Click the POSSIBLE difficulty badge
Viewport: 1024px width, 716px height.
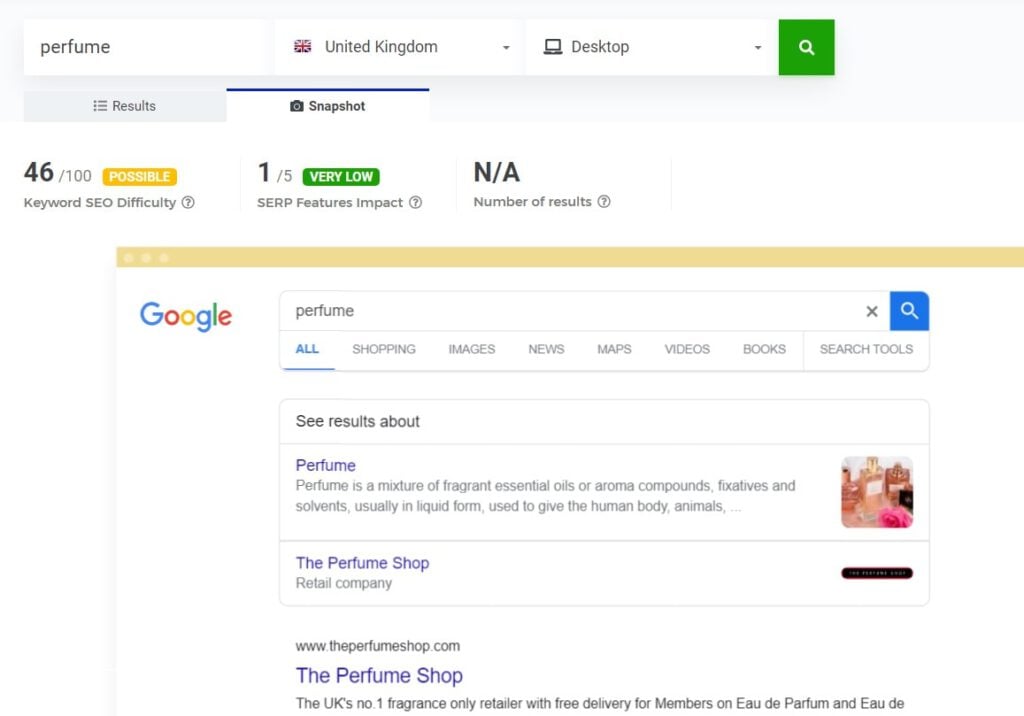[x=139, y=176]
